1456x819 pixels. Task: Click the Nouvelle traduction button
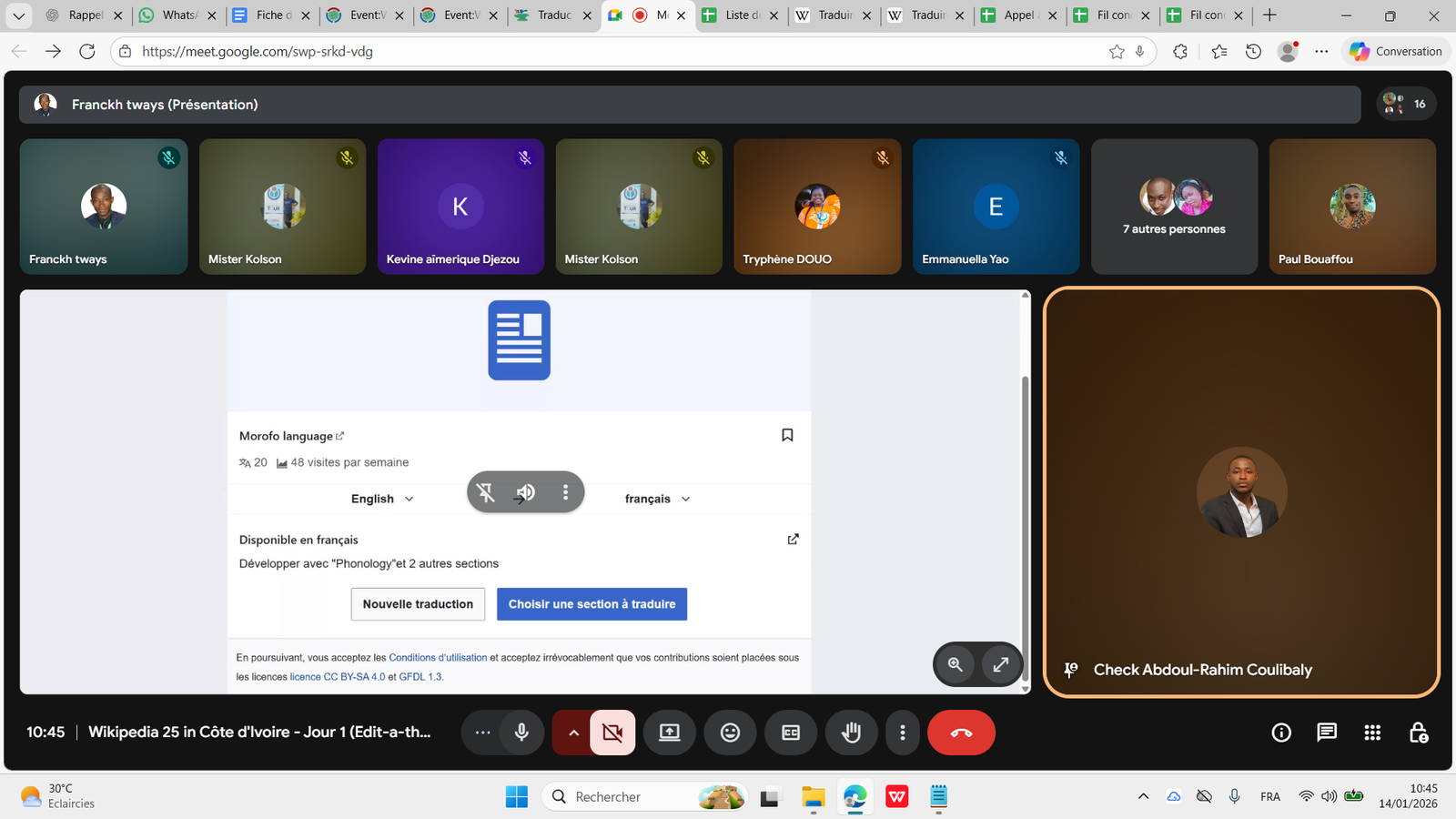[x=418, y=604]
